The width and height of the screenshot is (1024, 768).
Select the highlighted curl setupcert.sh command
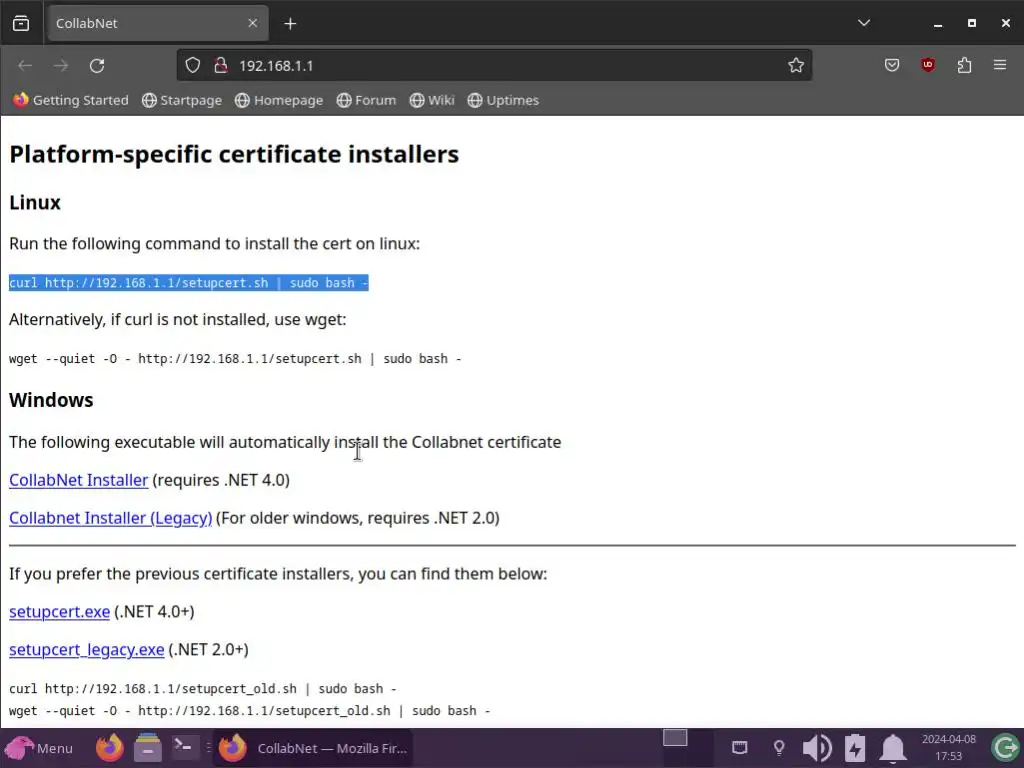click(x=189, y=283)
